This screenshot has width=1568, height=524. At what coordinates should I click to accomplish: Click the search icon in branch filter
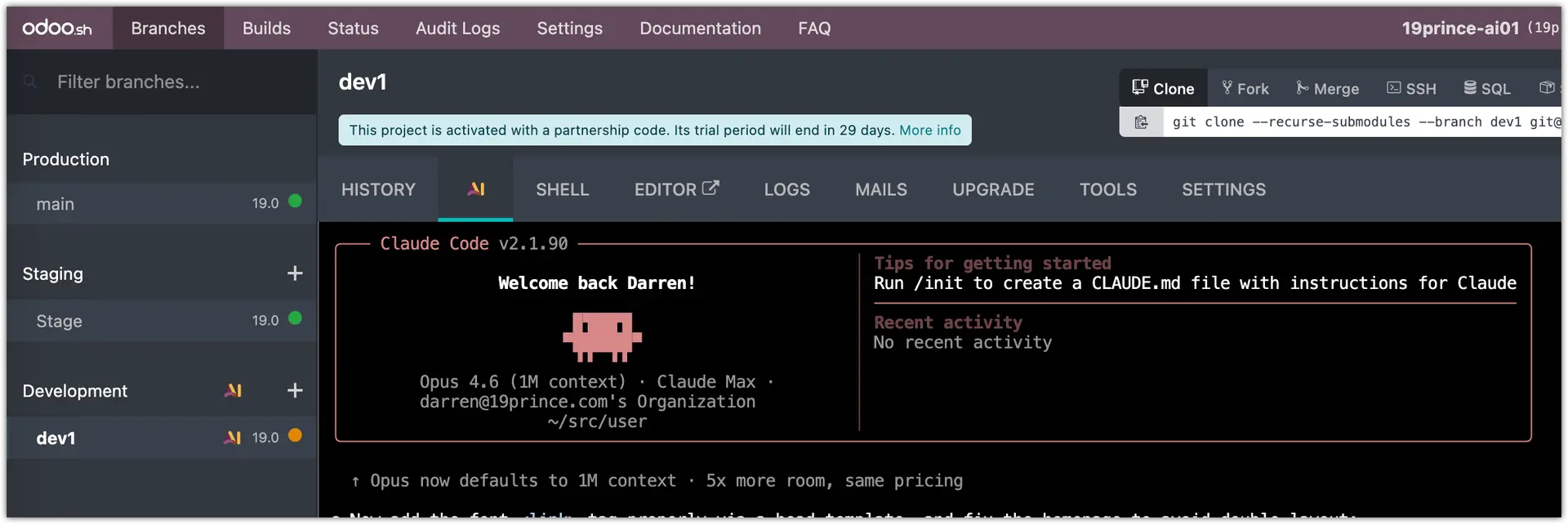click(x=30, y=82)
